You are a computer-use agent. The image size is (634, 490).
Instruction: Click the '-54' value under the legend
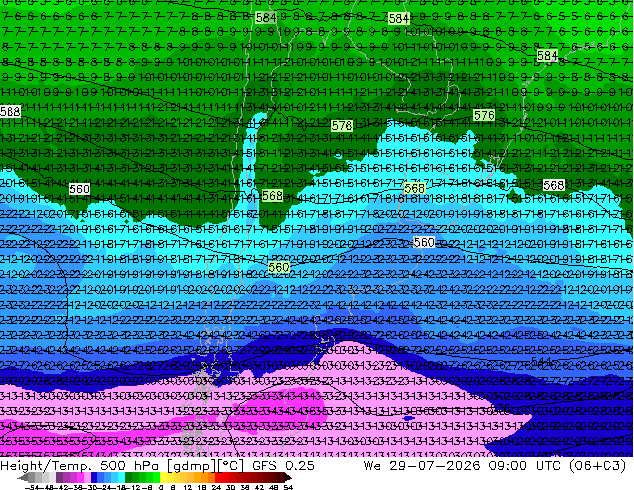coord(31,487)
